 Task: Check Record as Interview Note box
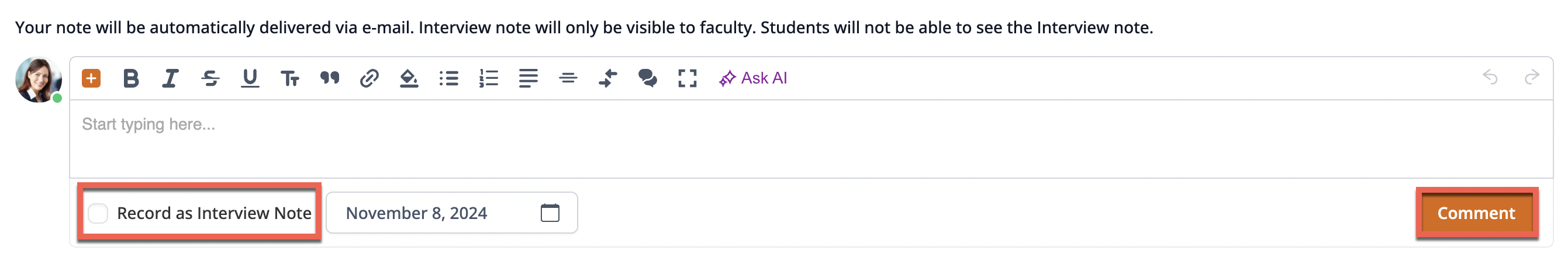click(x=98, y=214)
